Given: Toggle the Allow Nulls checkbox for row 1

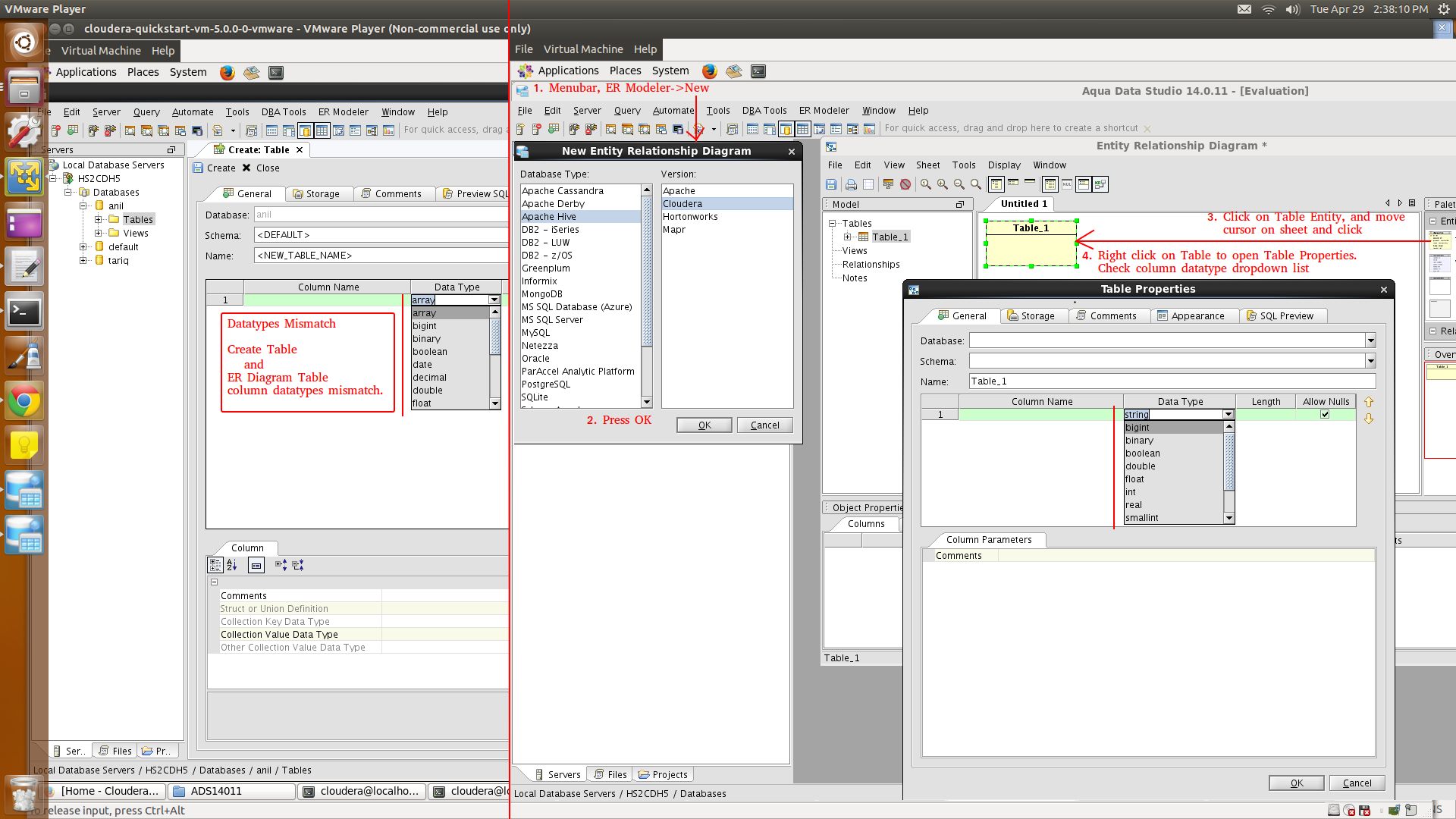Looking at the screenshot, I should 1325,414.
